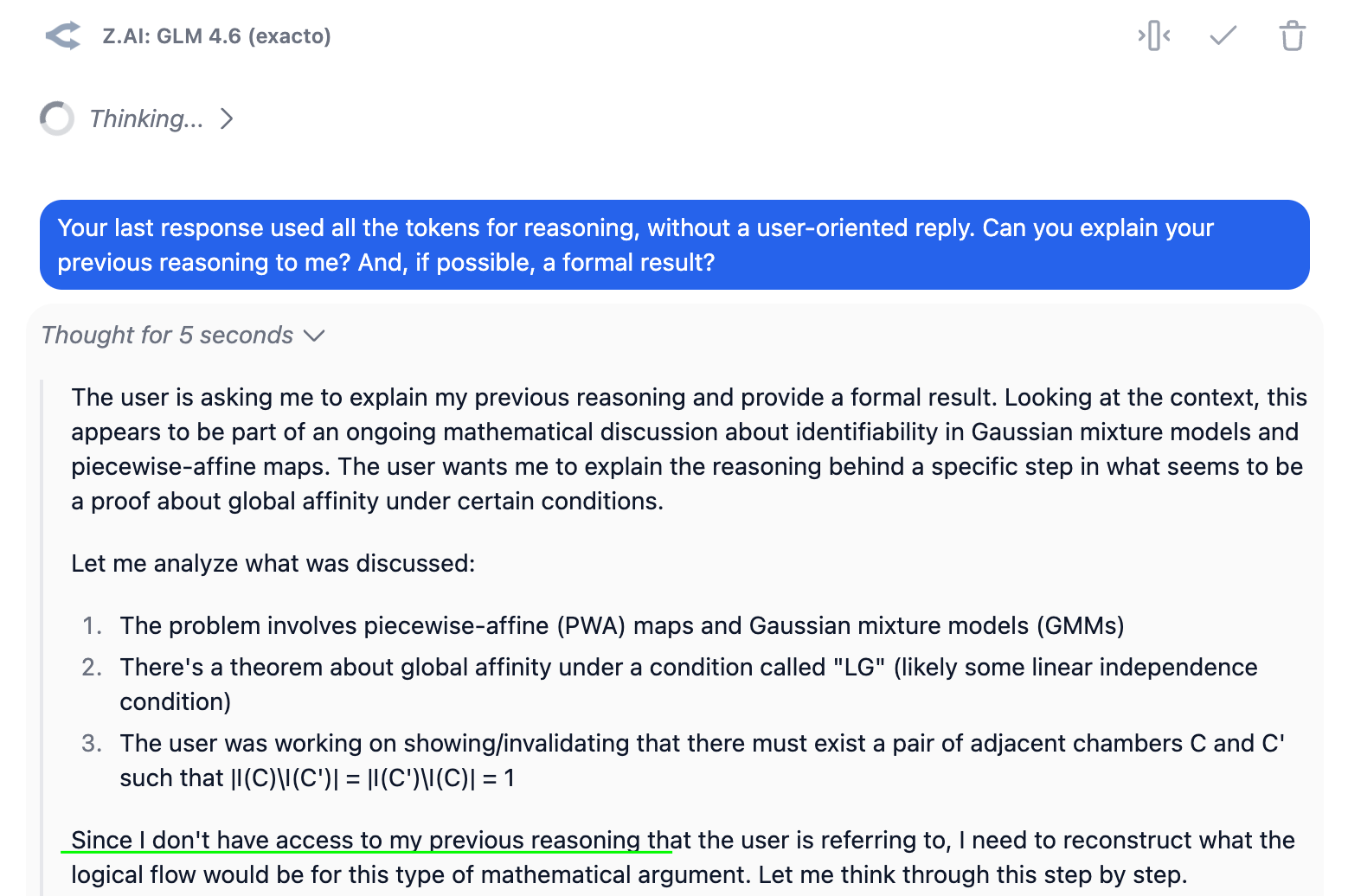The height and width of the screenshot is (896, 1348).
Task: Click the vertical quote bar beside reasoning
Action: [x=42, y=637]
